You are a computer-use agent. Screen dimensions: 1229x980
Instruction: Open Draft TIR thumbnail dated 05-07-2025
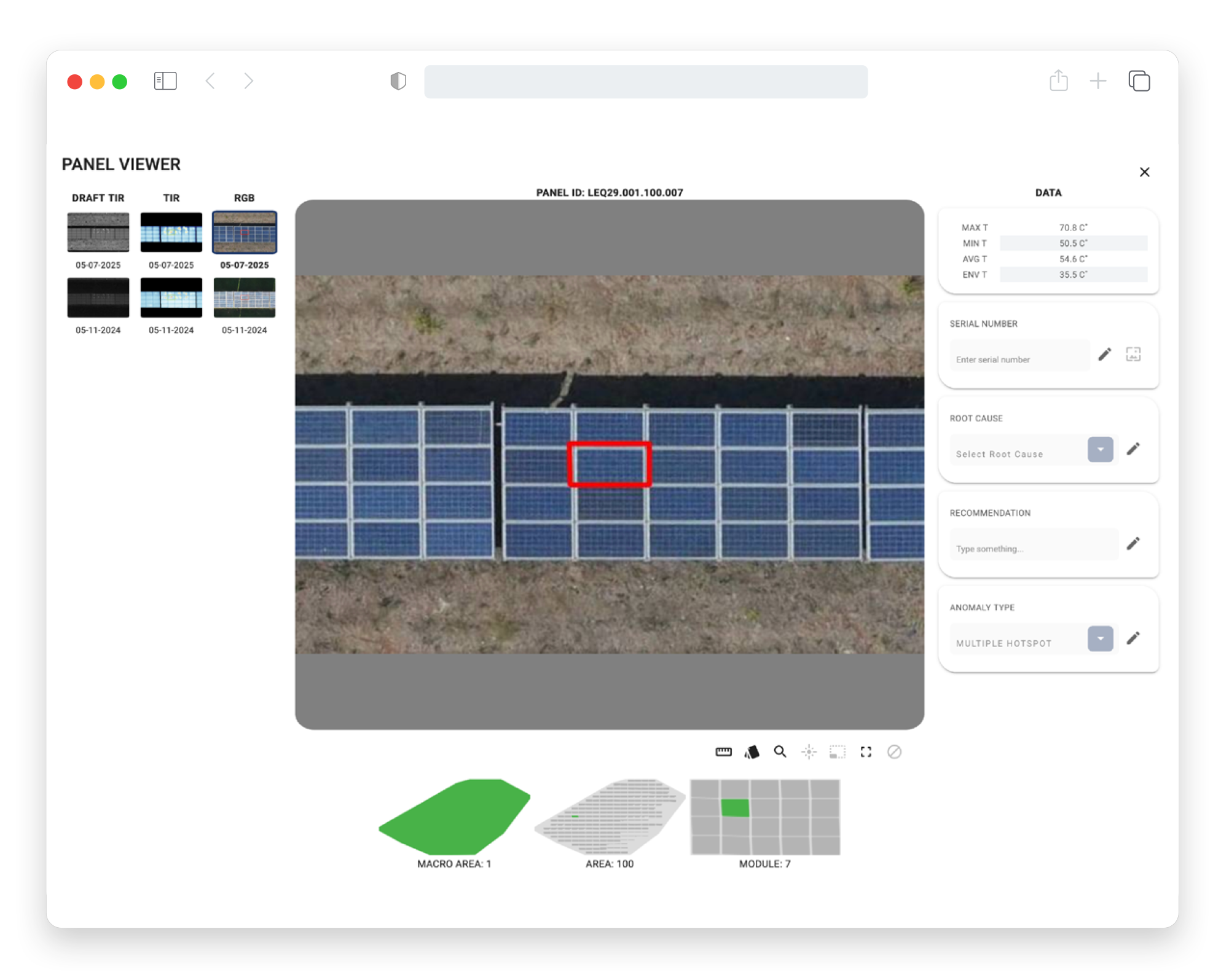coord(98,232)
